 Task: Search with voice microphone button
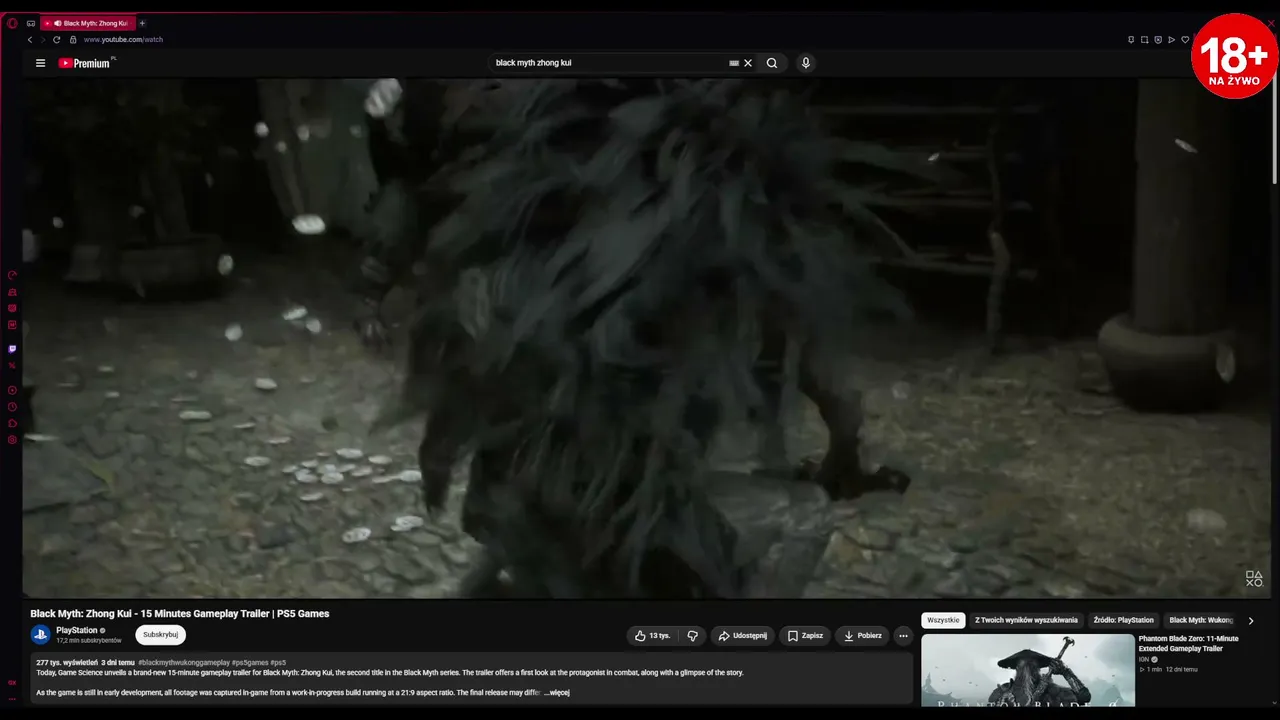coord(806,63)
